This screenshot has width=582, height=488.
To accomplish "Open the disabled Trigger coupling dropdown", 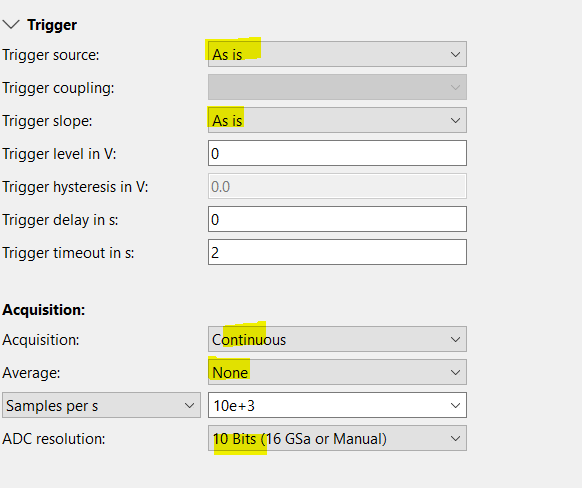I will (x=337, y=87).
